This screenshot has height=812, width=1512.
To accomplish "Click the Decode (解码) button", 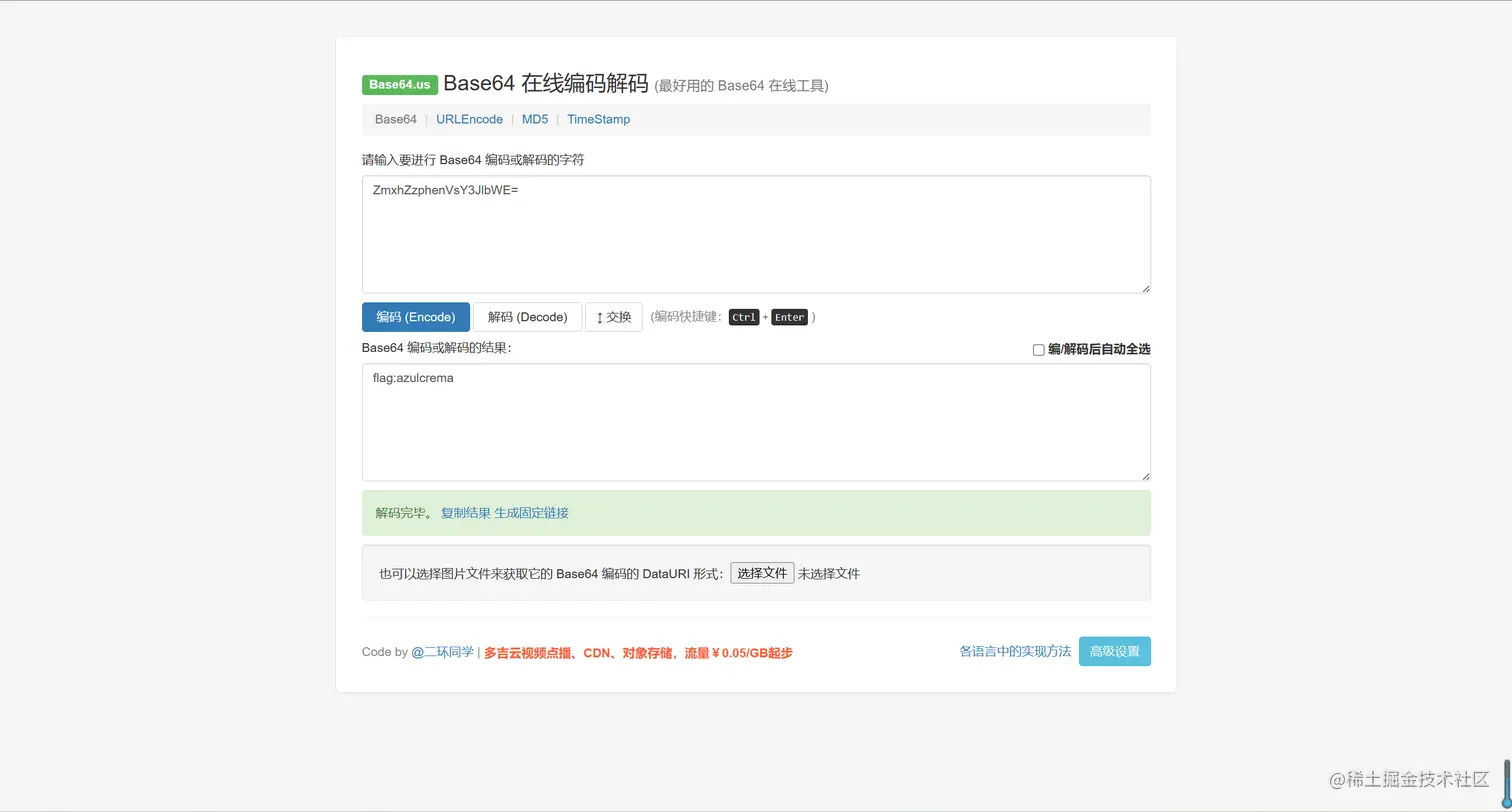I will pos(527,317).
